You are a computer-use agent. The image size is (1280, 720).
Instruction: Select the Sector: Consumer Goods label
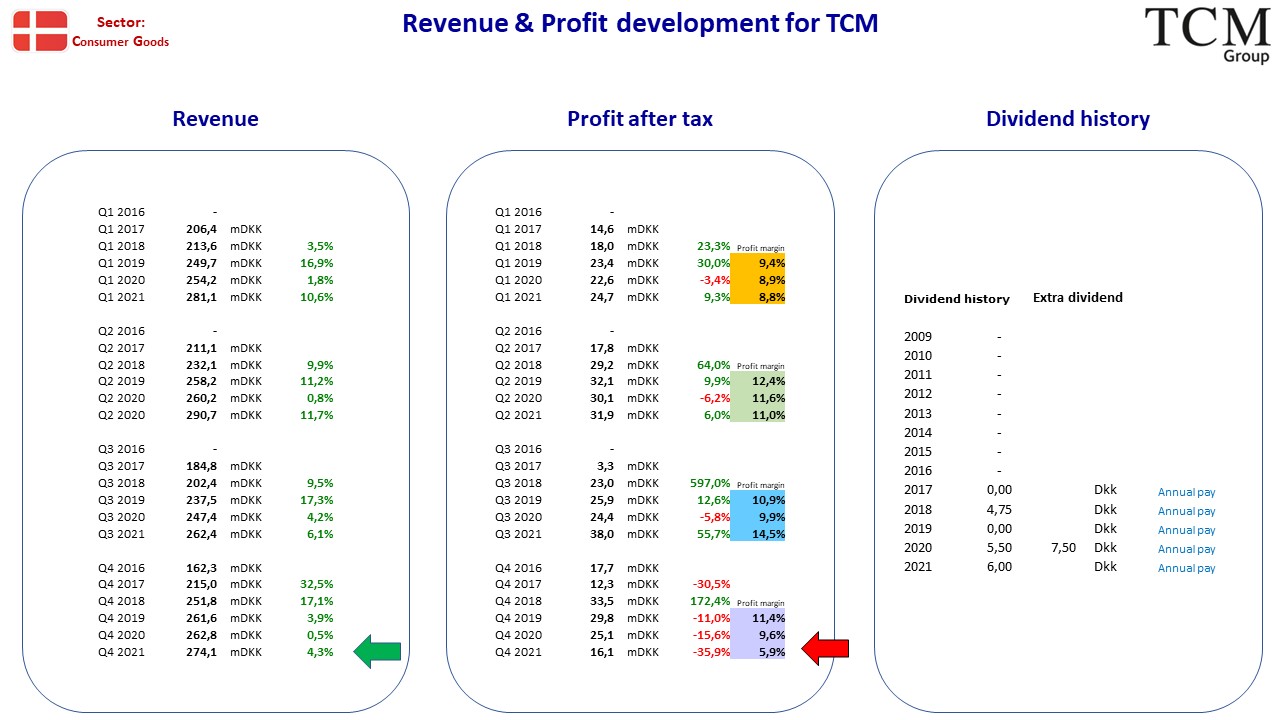[121, 32]
